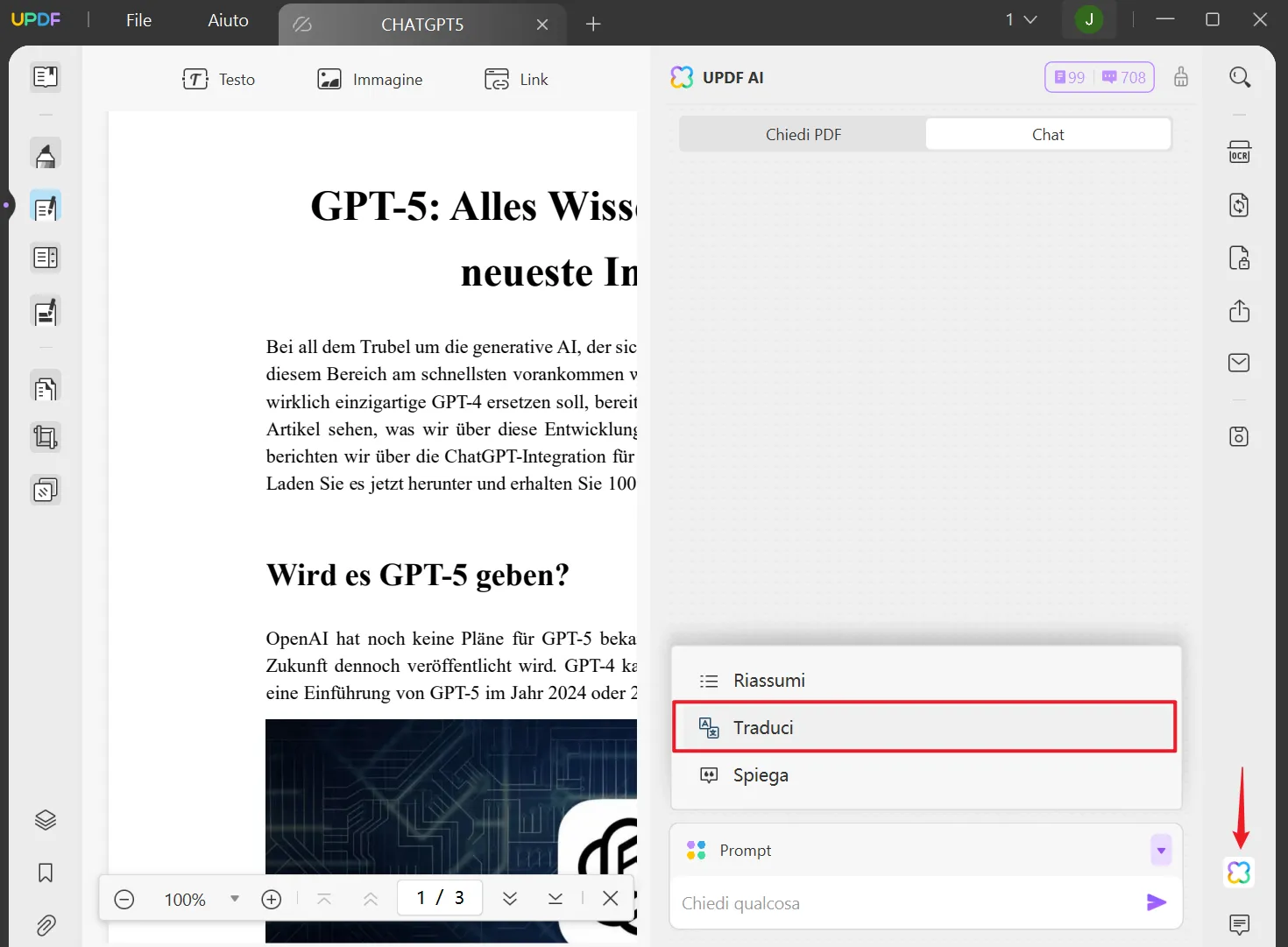
Task: Open the search magnifier icon
Action: 1240,77
